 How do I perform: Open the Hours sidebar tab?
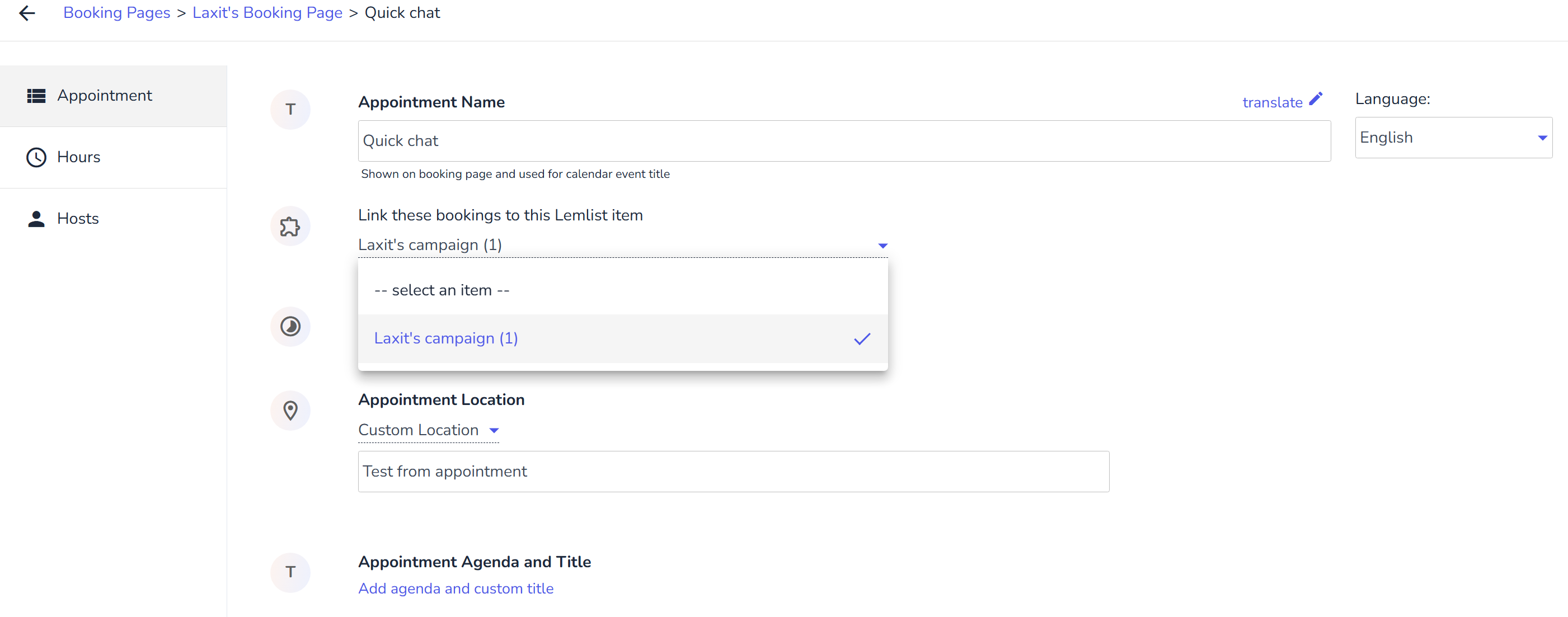(x=113, y=157)
